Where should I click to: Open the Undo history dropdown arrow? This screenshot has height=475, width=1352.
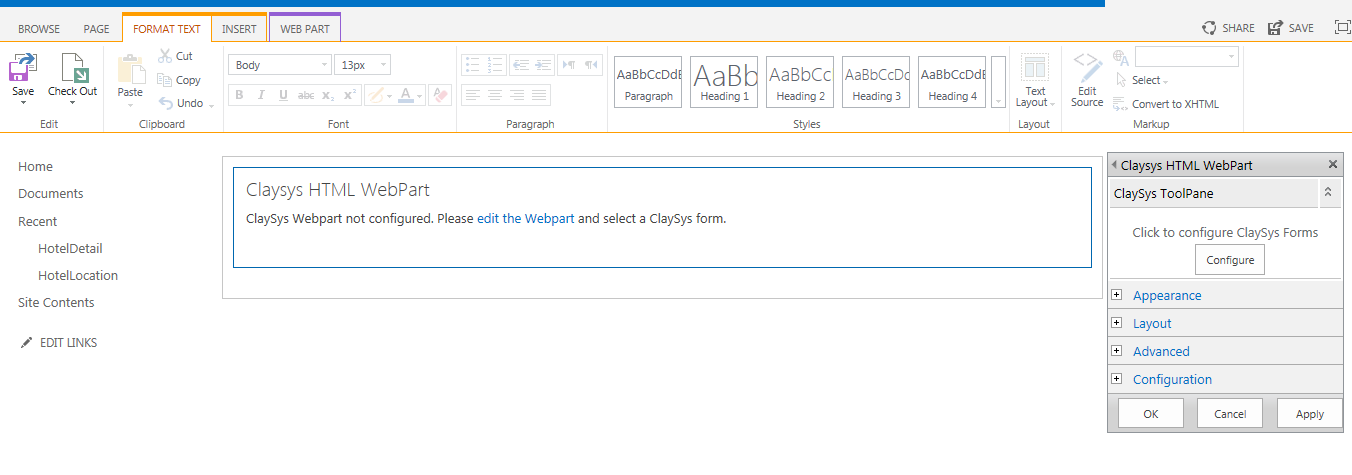point(211,104)
